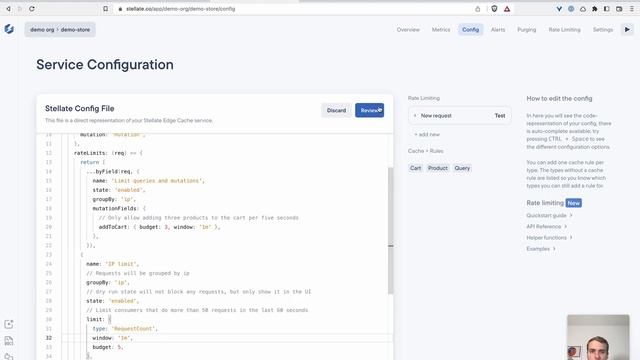Click the line budget: 5

pos(107,347)
